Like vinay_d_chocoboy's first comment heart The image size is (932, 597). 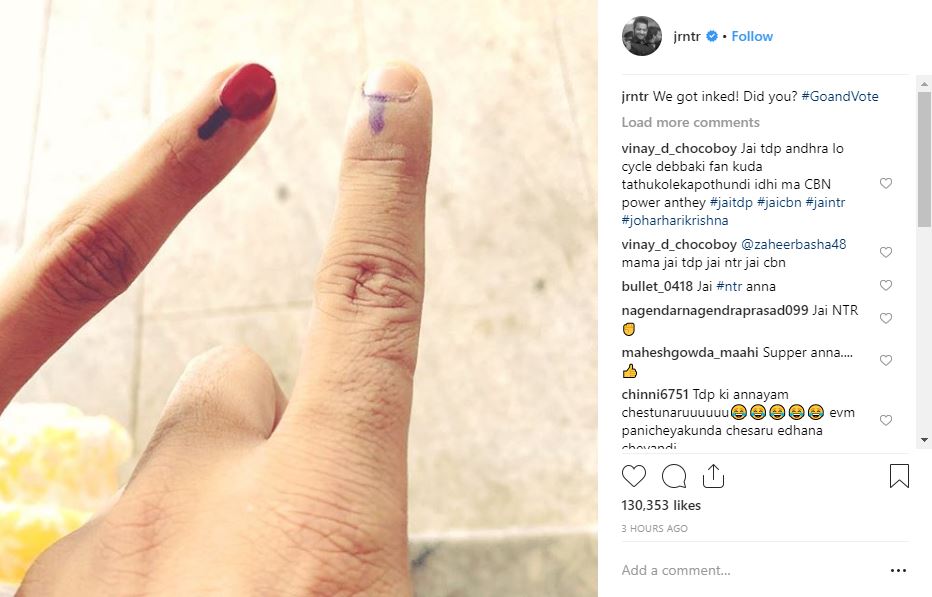click(x=886, y=183)
